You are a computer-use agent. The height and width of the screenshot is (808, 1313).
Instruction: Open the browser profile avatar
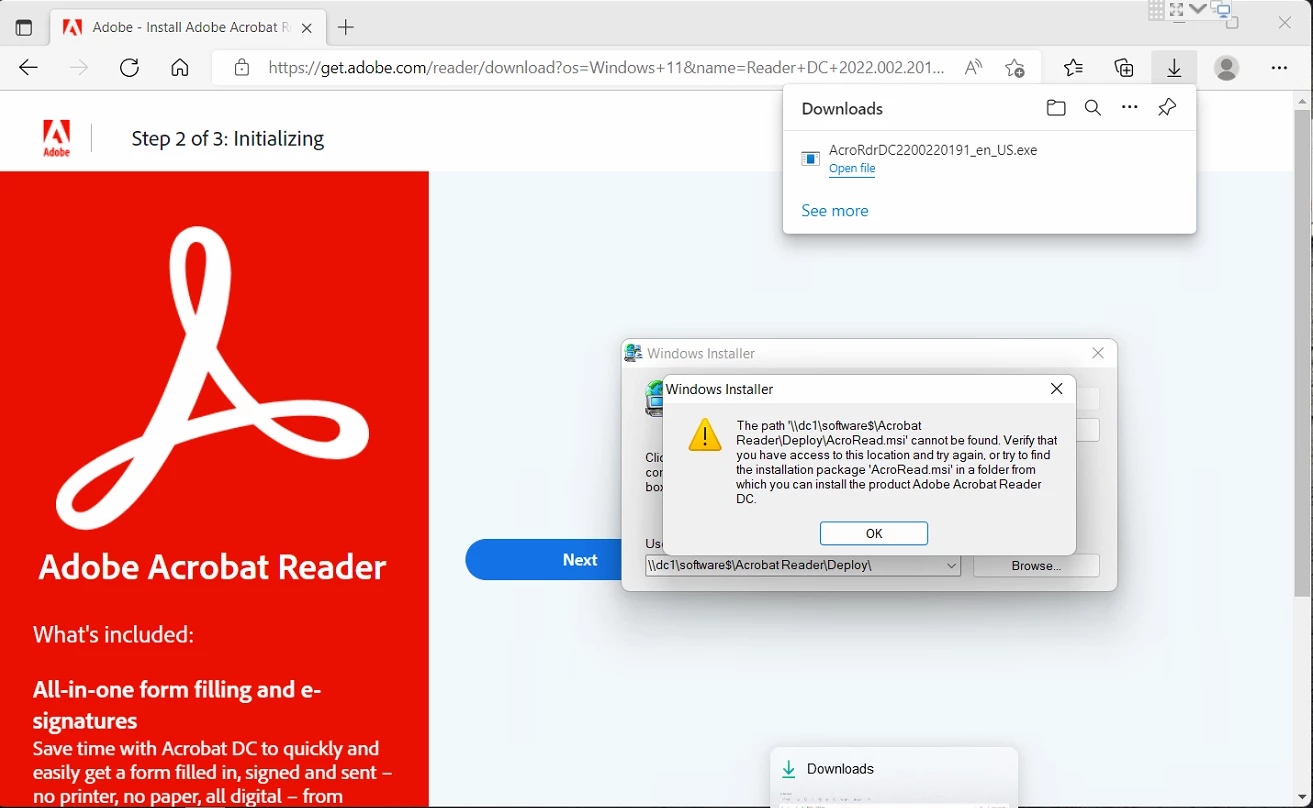tap(1226, 68)
